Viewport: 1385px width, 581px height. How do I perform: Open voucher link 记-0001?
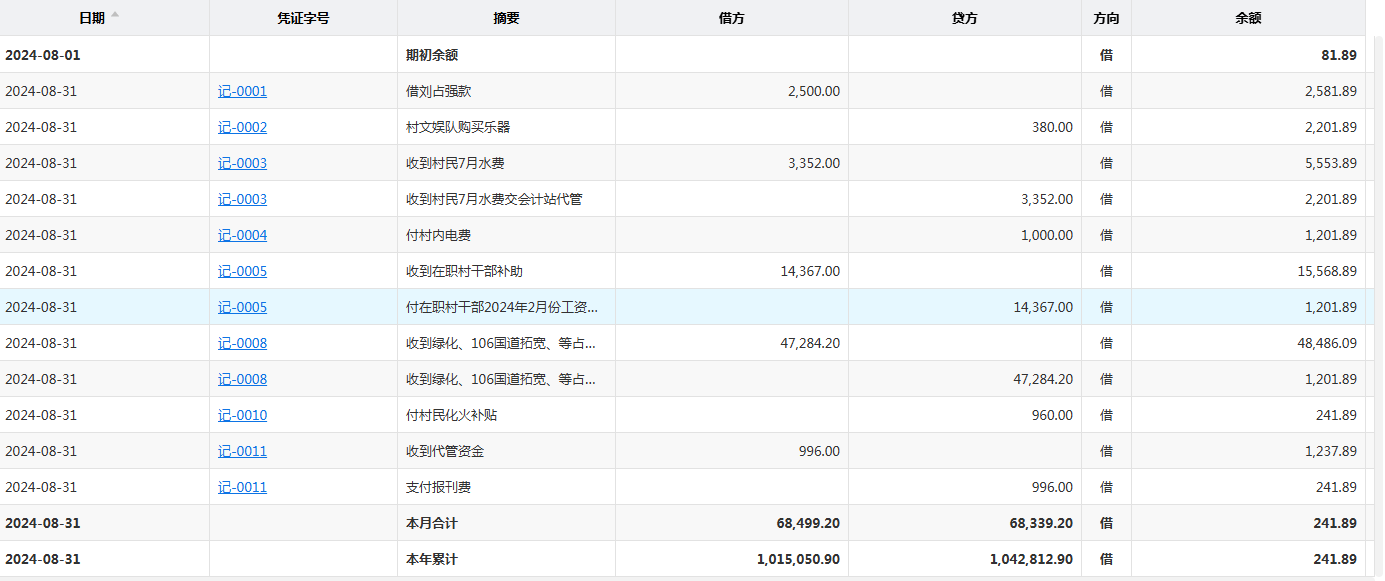point(242,91)
